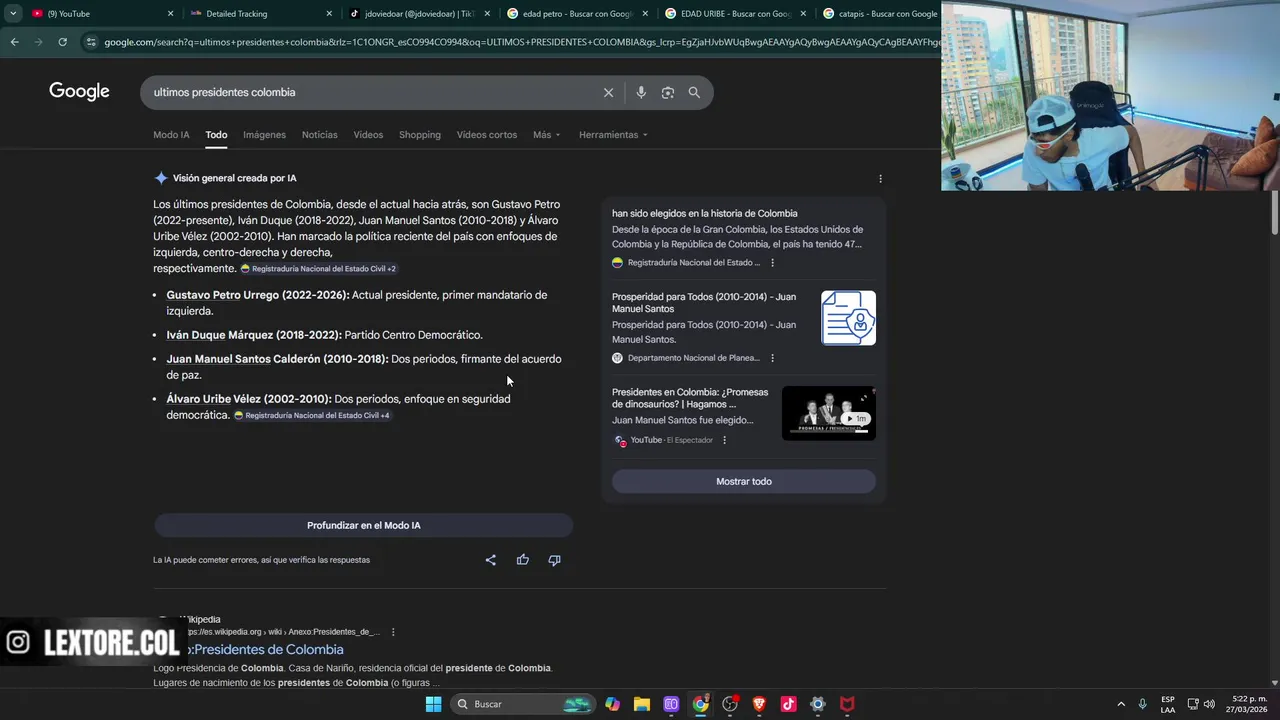Open the Videos tab
The image size is (1280, 720).
(368, 134)
